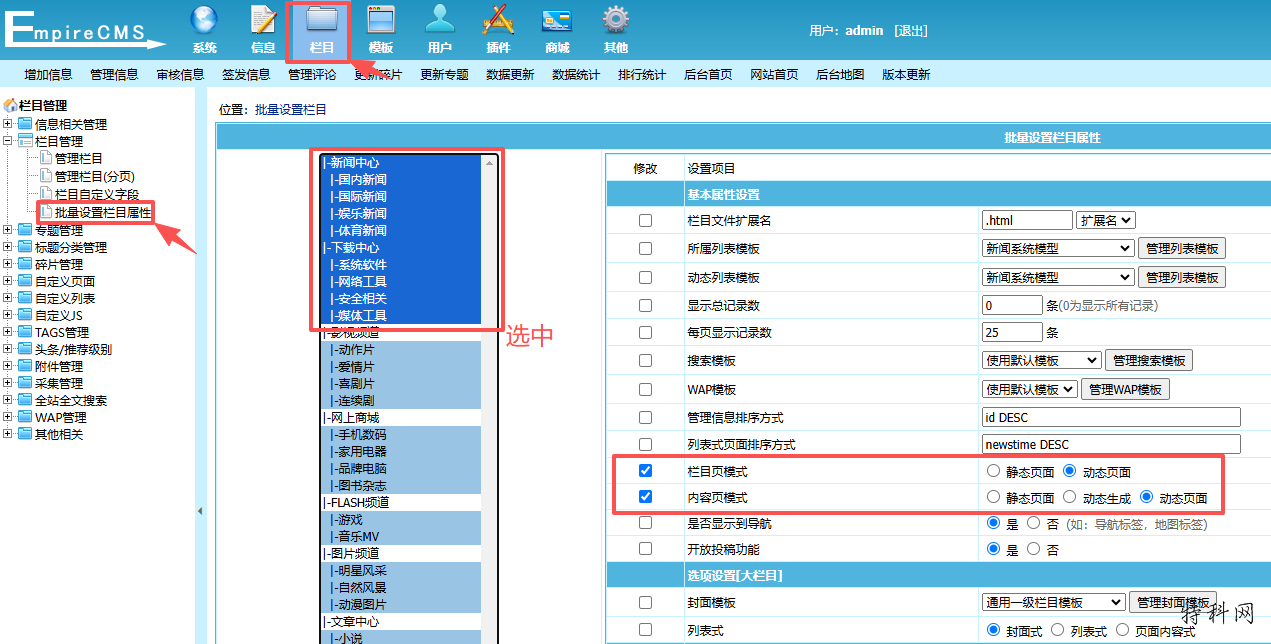Click the 管理搜索模板 button
Image resolution: width=1271 pixels, height=644 pixels.
(1149, 360)
